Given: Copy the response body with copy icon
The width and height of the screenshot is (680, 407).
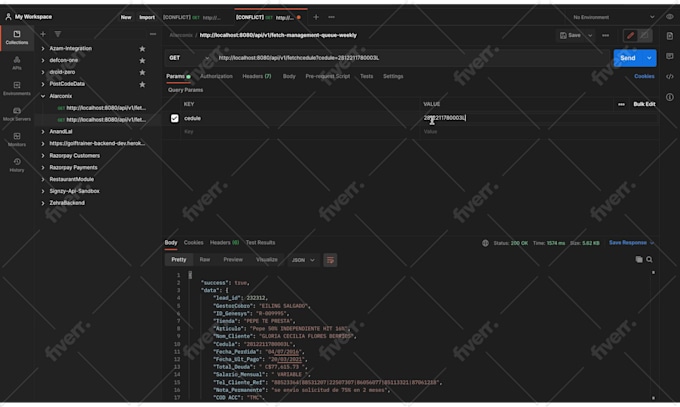Looking at the screenshot, I should 639,259.
